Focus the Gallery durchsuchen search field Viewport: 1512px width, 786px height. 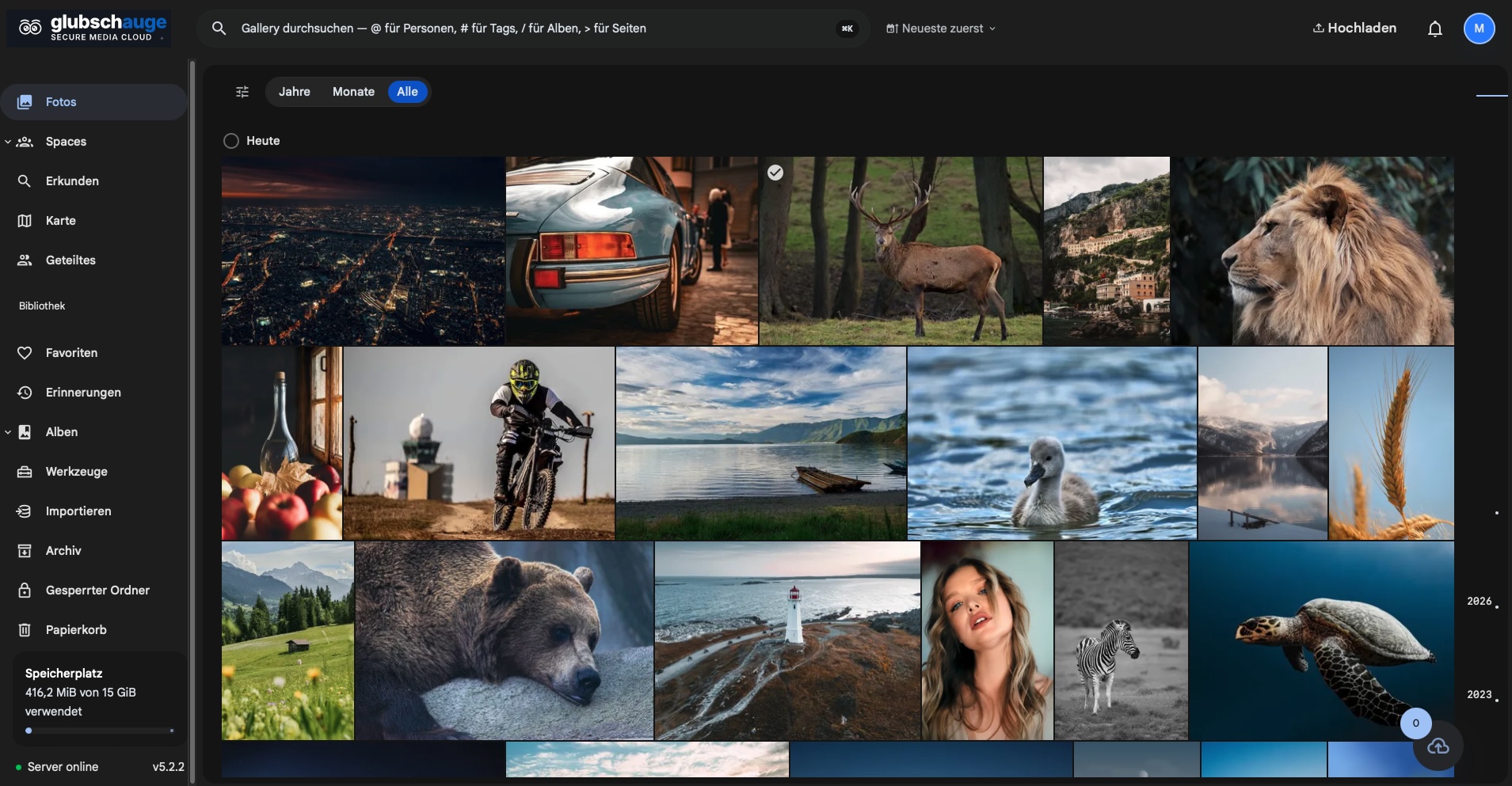(533, 28)
